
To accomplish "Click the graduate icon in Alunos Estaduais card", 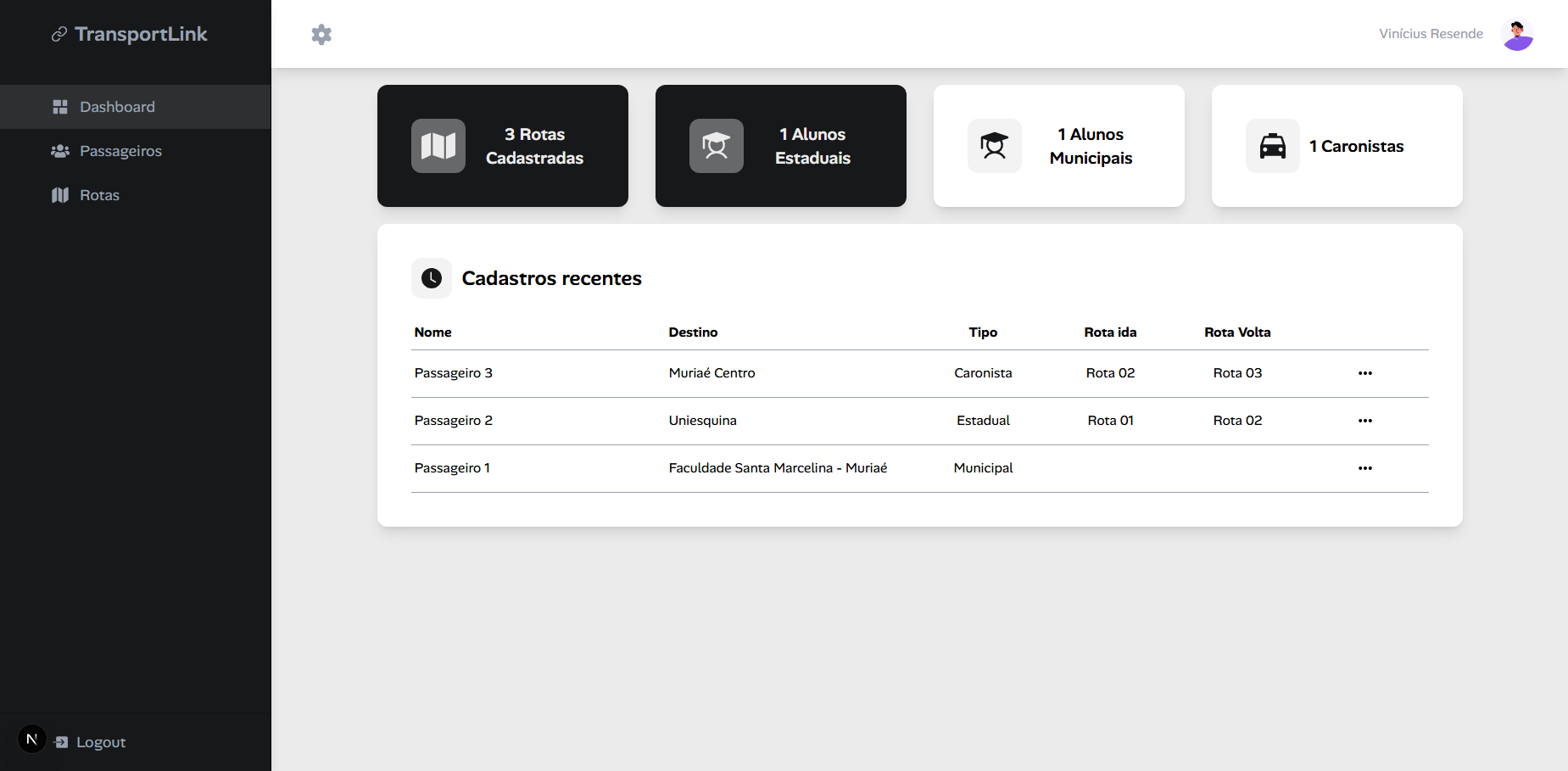I will point(716,146).
